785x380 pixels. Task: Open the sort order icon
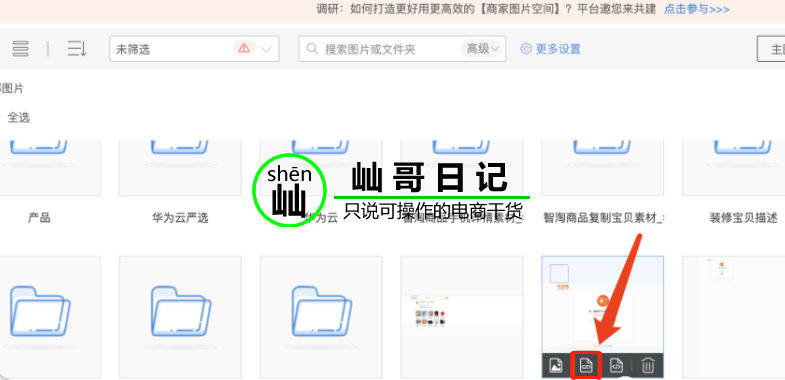(x=77, y=49)
